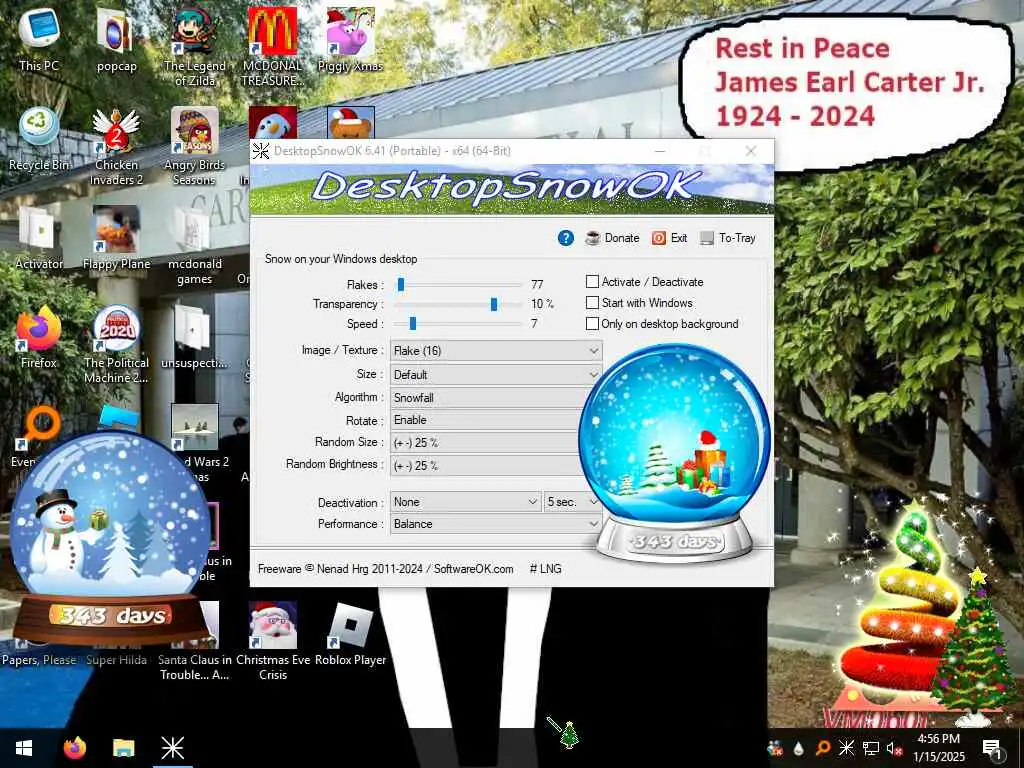Image resolution: width=1024 pixels, height=768 pixels.
Task: Select the Roblox Player shortcut
Action: coord(350,633)
